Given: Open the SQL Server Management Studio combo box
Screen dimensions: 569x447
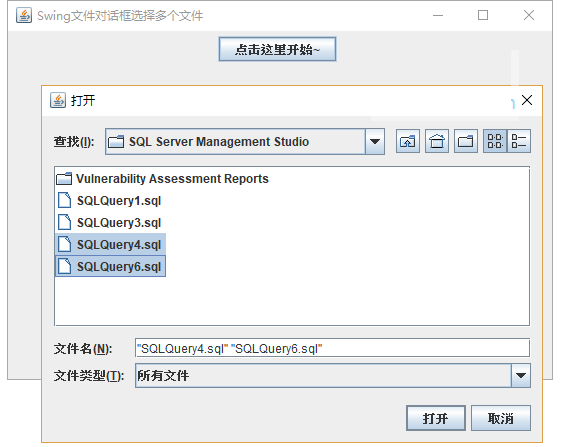Looking at the screenshot, I should [245, 142].
